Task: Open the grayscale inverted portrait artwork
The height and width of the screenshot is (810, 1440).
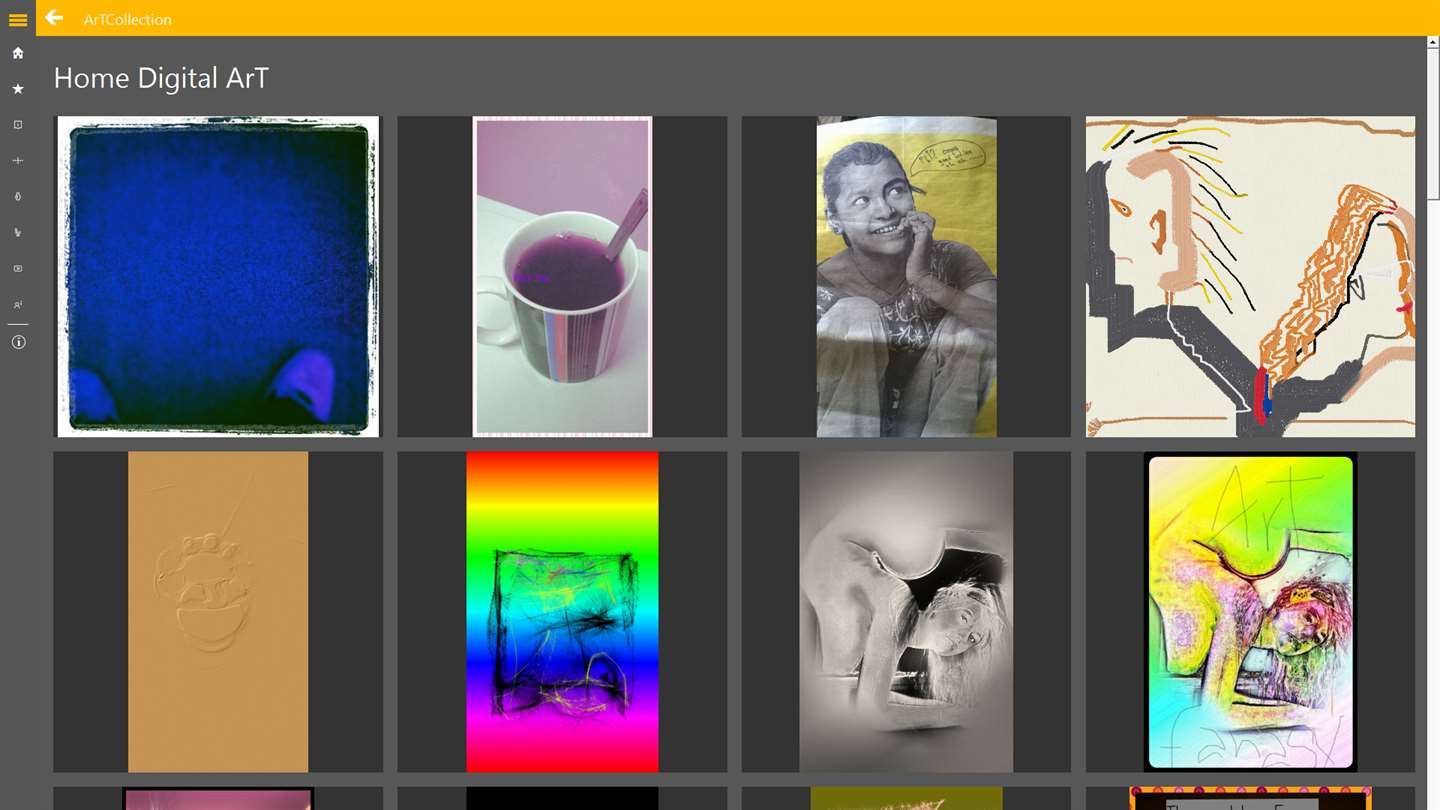Action: pos(906,612)
